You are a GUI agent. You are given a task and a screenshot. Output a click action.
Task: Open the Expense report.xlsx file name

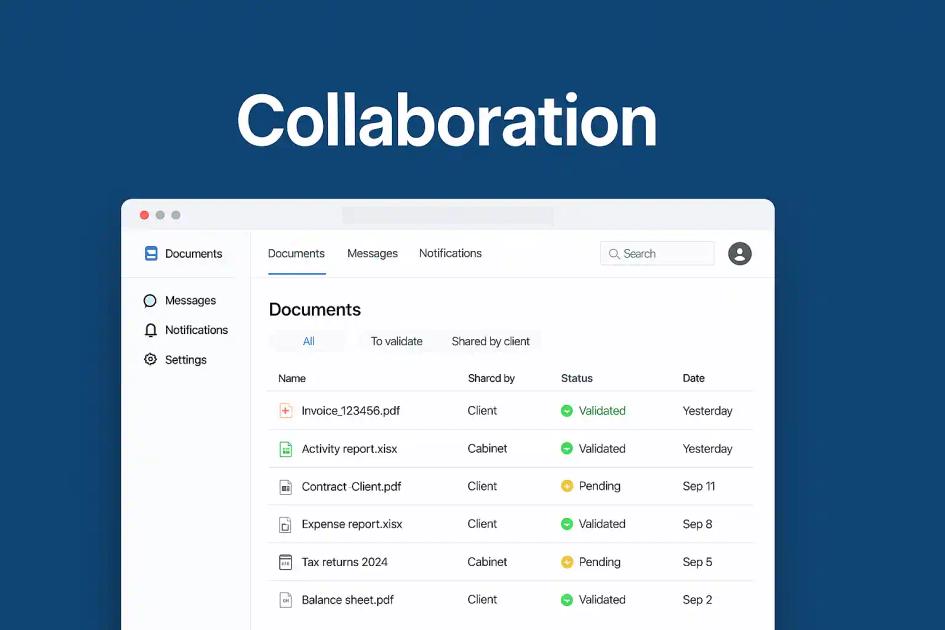[x=352, y=524]
